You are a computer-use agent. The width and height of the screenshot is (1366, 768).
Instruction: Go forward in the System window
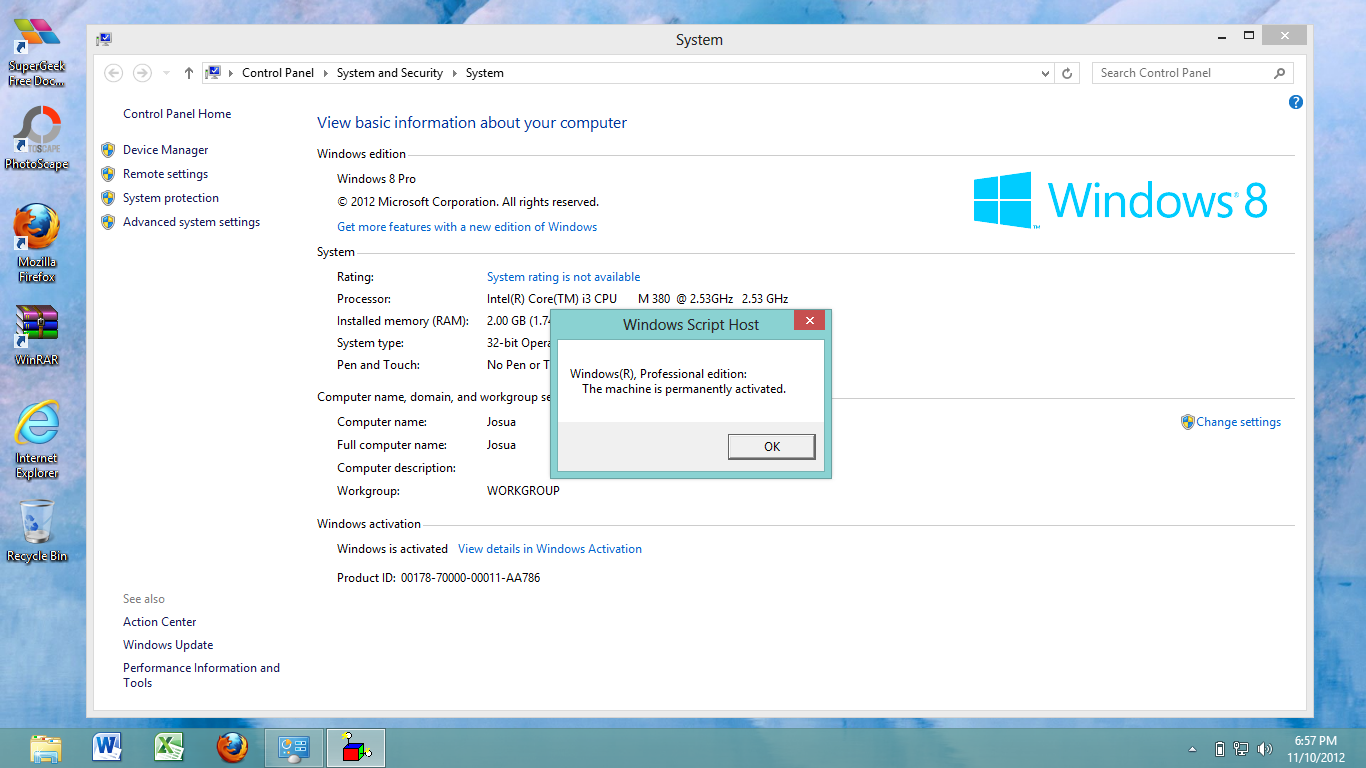pyautogui.click(x=143, y=73)
